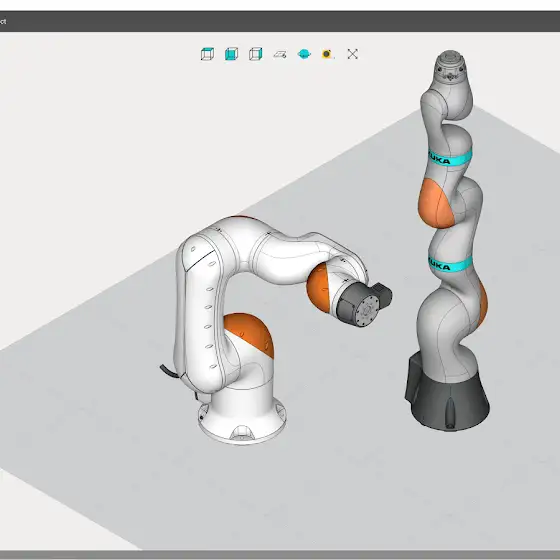Click the upper teal KUKA band

click(x=450, y=158)
